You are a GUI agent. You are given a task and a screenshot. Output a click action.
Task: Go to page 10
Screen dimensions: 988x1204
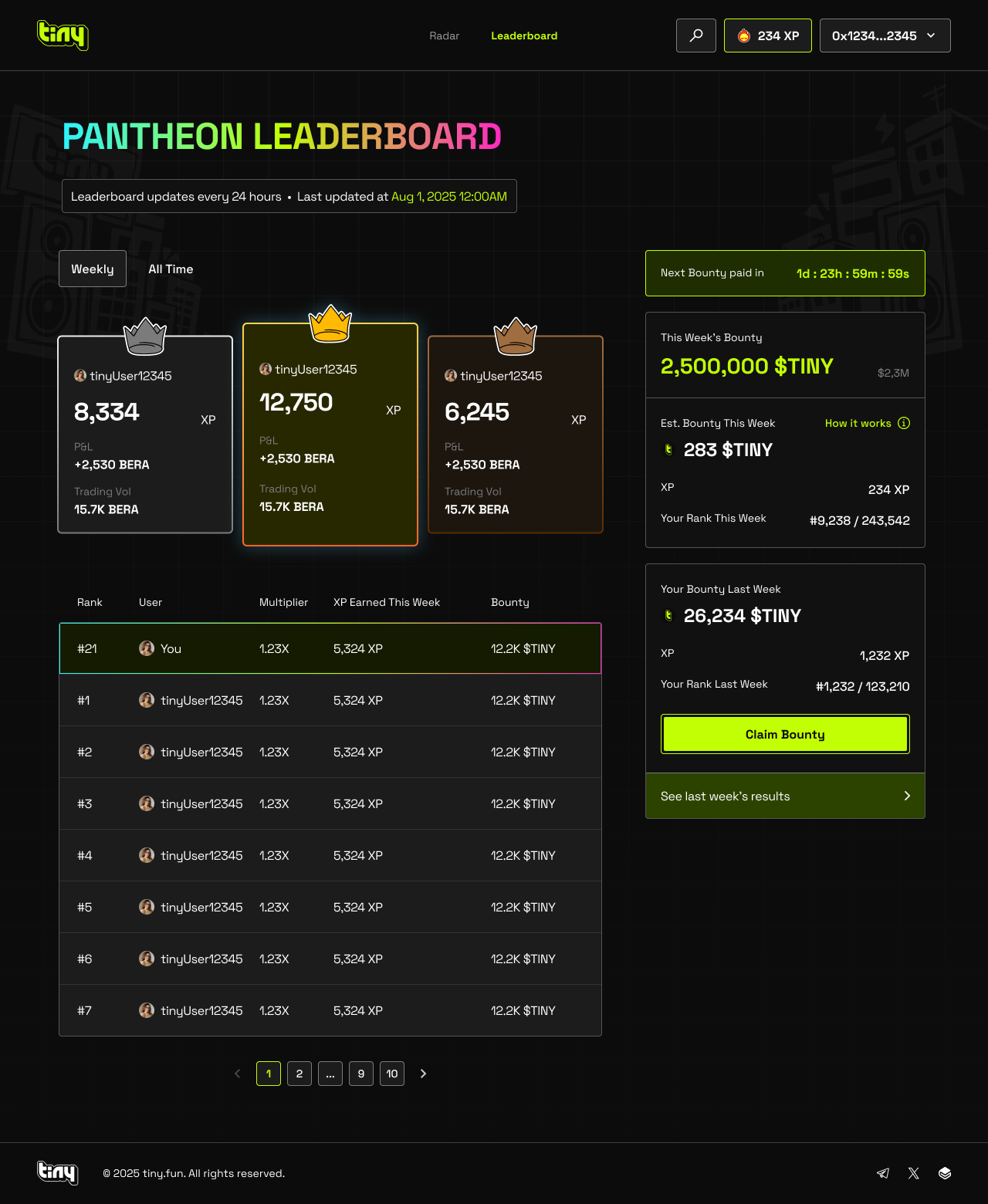coord(392,1074)
